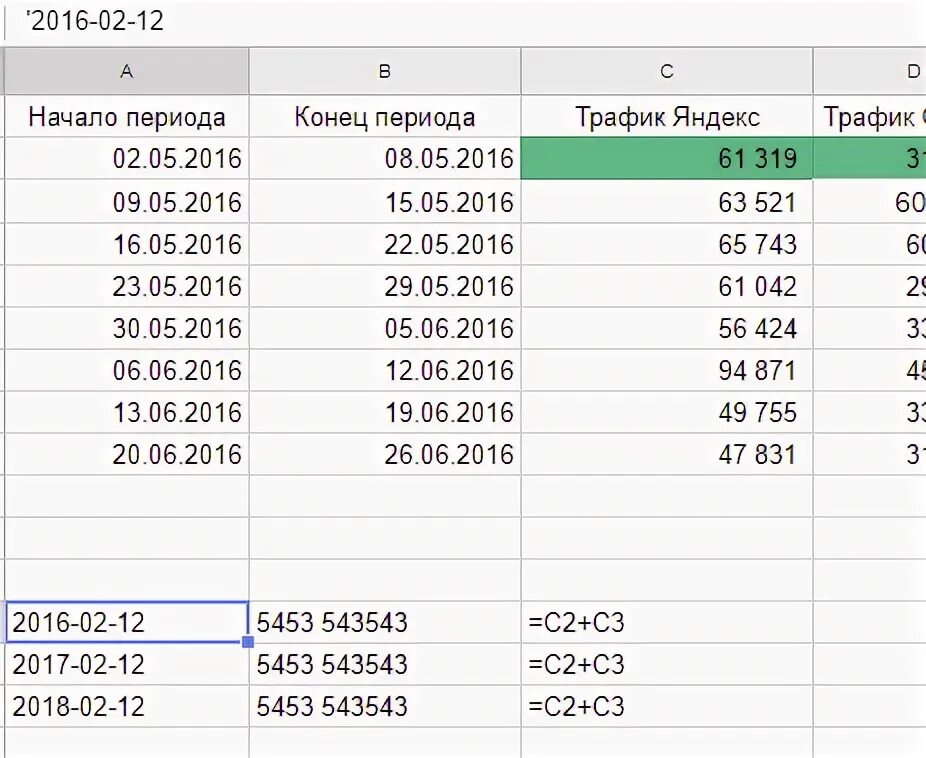926x758 pixels.
Task: Select cell containing 2018-02-12
Action: 126,706
